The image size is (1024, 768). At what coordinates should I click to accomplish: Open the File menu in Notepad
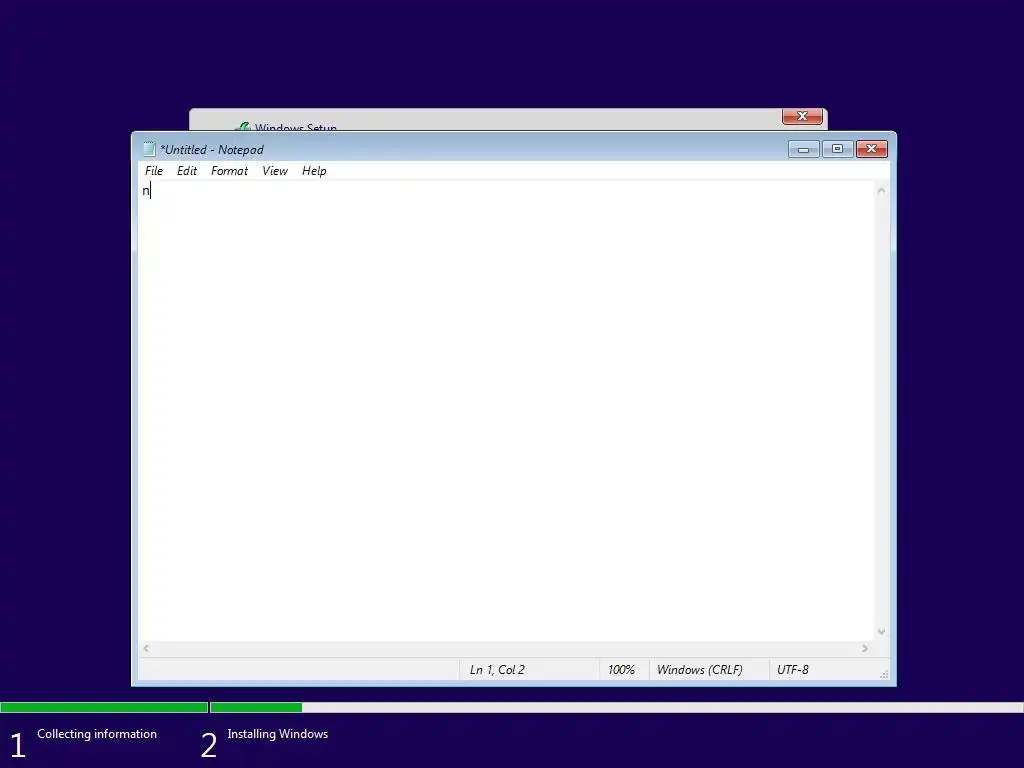[153, 171]
